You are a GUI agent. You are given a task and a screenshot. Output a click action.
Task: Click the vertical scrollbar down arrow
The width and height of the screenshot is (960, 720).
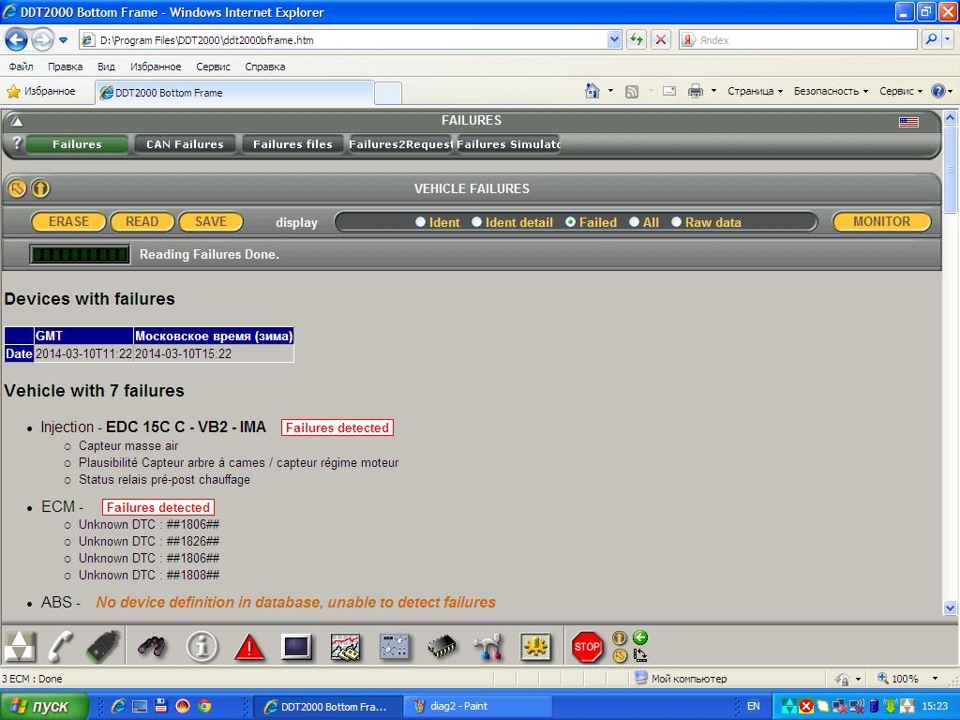[950, 608]
